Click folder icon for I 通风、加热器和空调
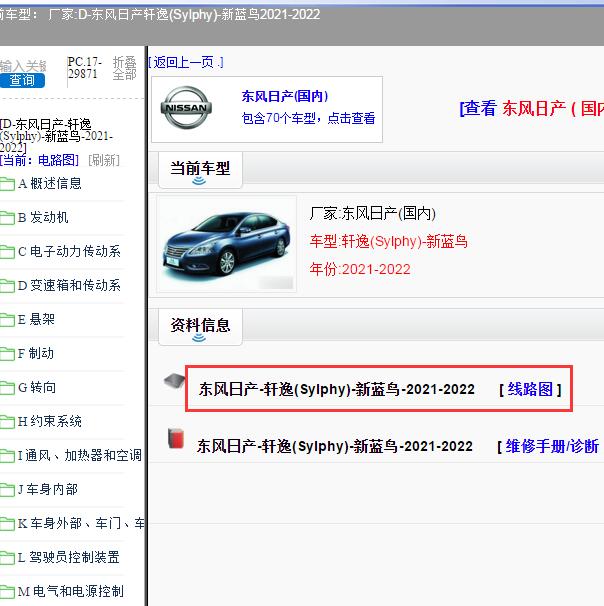 coord(7,456)
